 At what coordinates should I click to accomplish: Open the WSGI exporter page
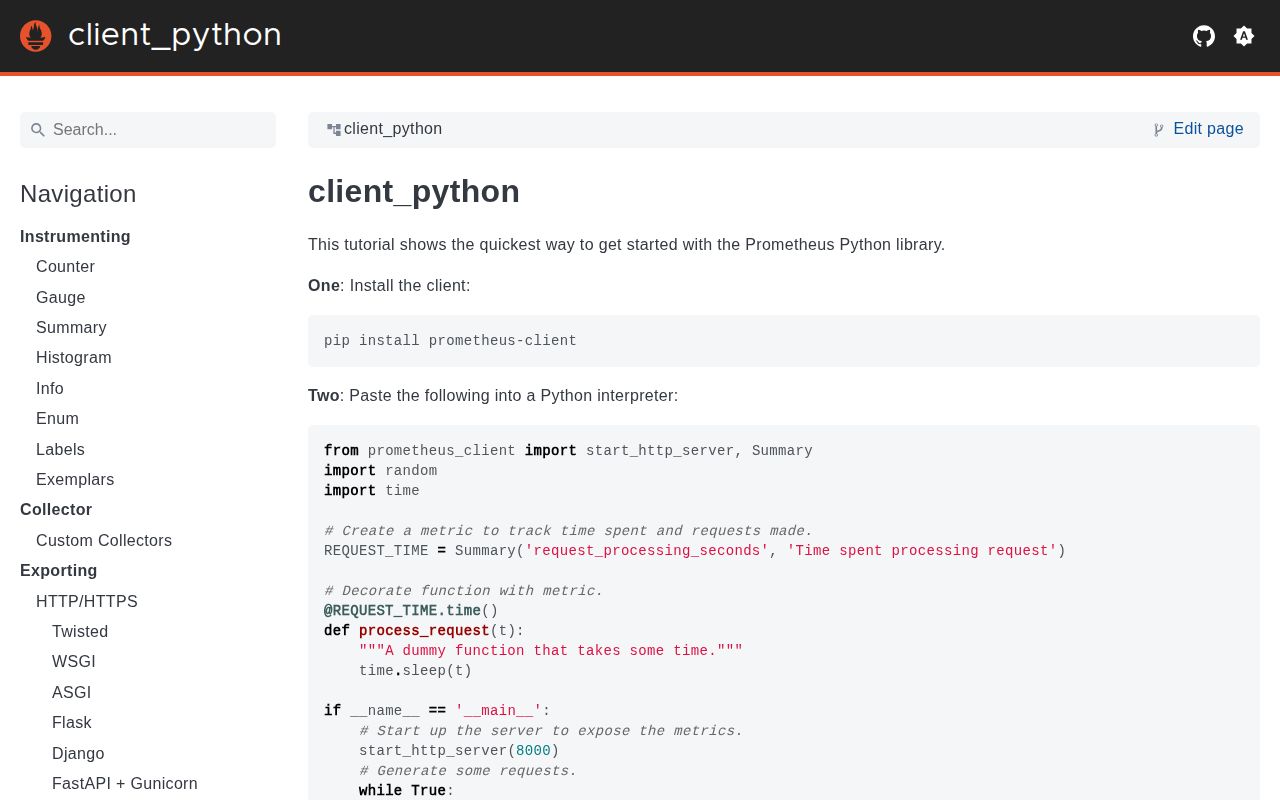(x=74, y=662)
